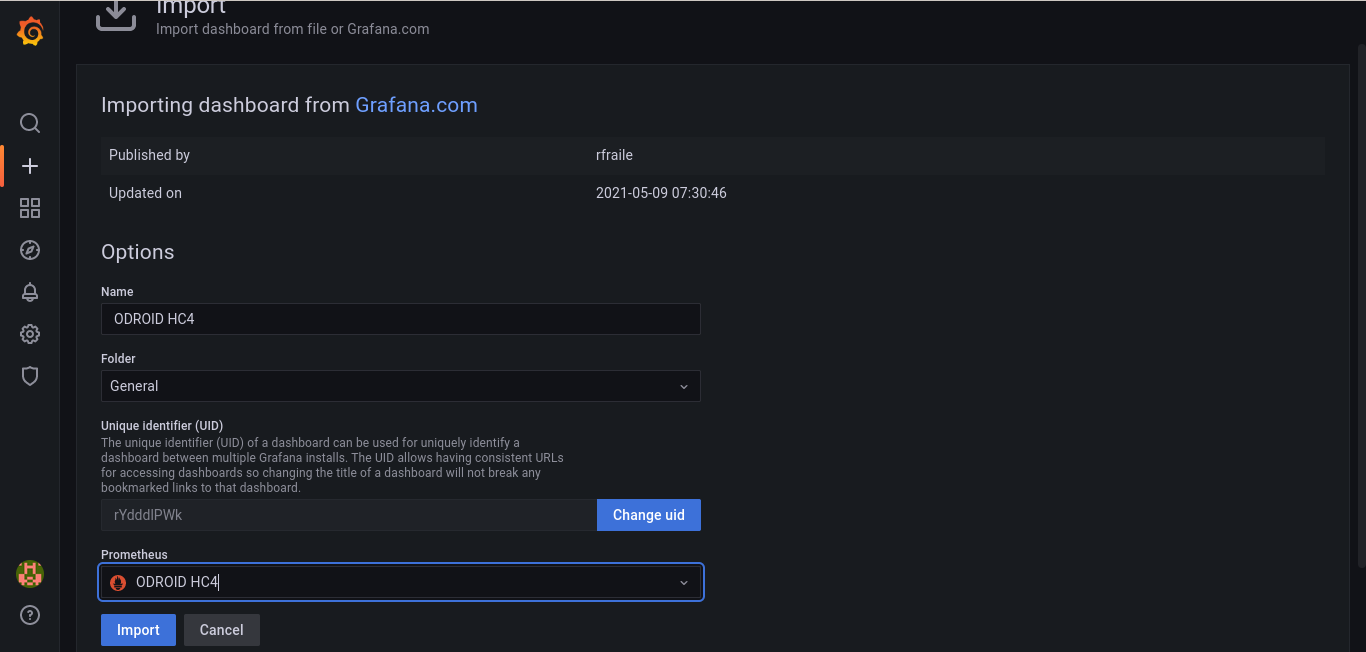Open the Dashboards grid icon

pyautogui.click(x=30, y=208)
